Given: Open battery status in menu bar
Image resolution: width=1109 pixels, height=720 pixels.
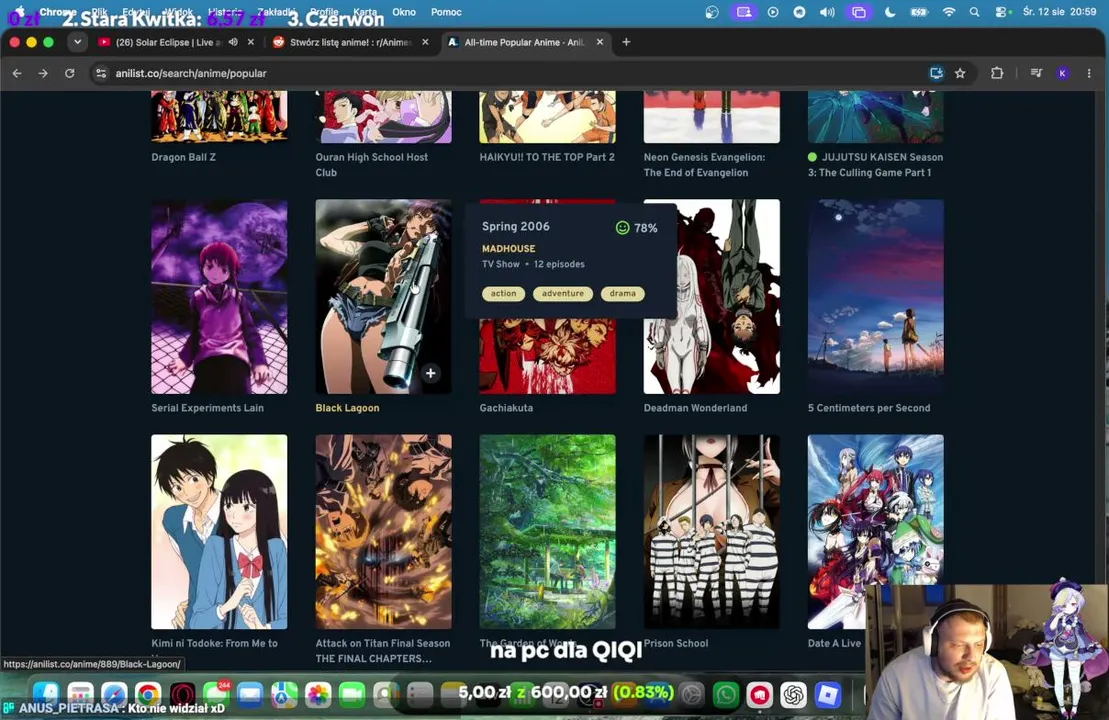Looking at the screenshot, I should pyautogui.click(x=919, y=12).
